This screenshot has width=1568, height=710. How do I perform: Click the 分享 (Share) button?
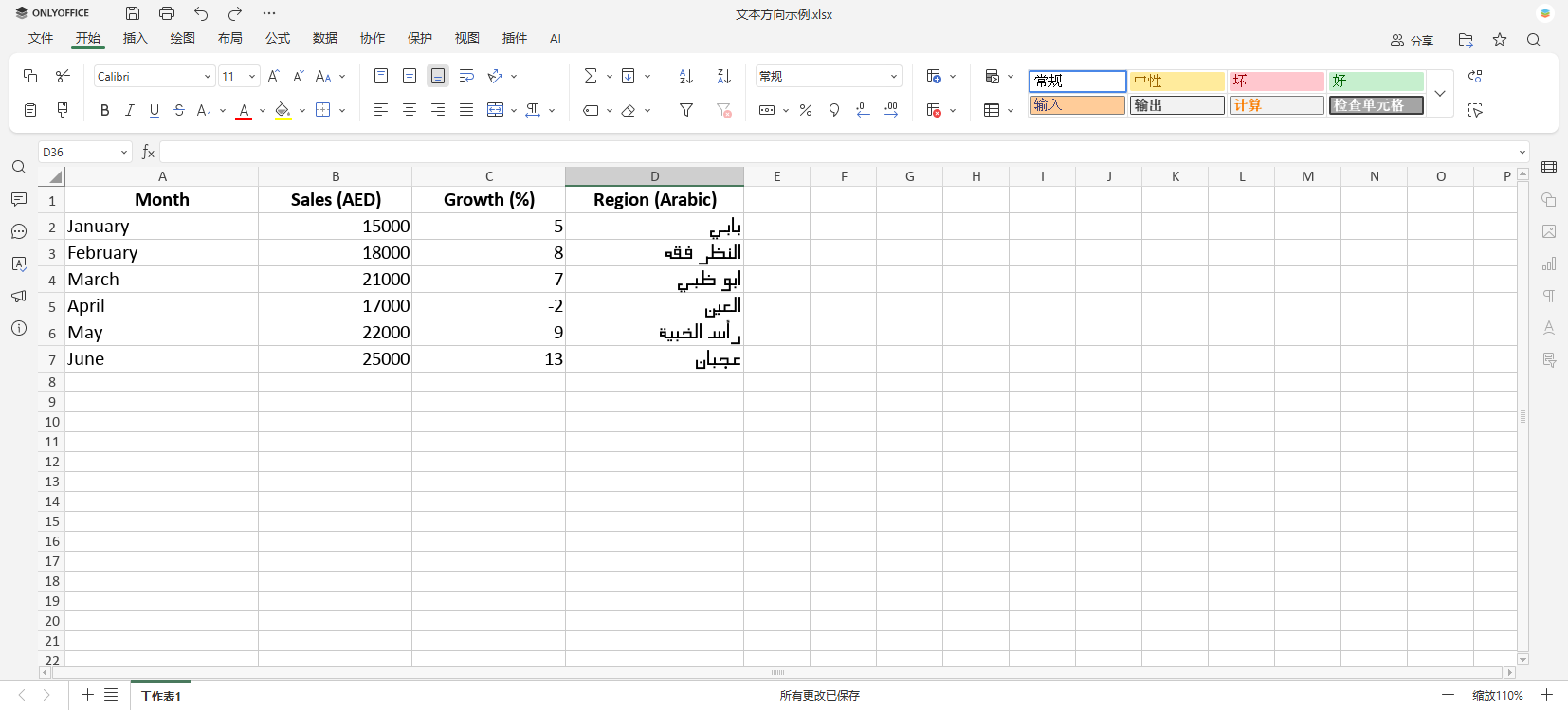(1412, 40)
